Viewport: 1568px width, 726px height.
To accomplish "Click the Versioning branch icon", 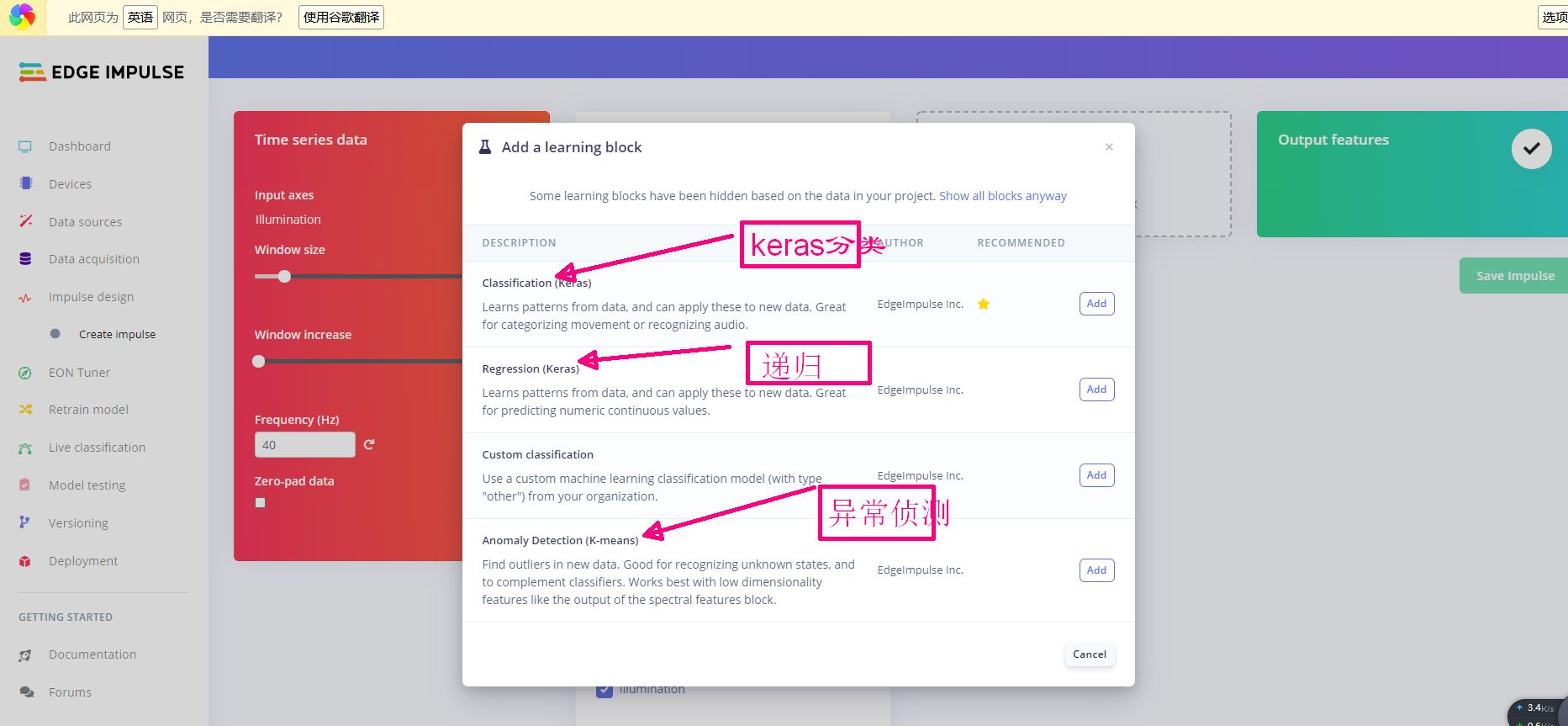I will (x=24, y=522).
